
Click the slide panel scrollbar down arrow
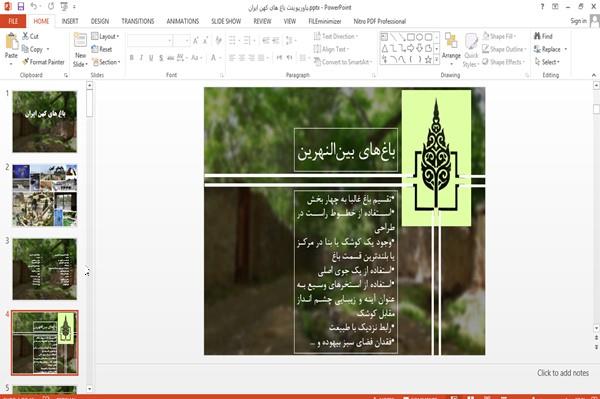(90, 389)
